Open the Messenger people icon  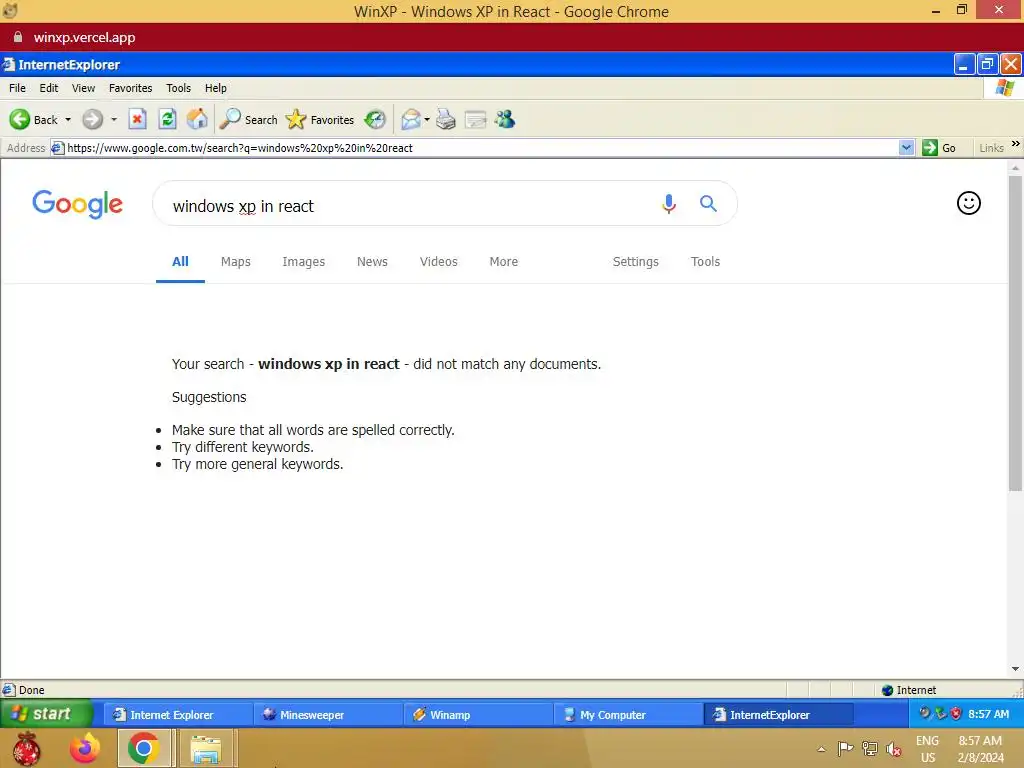point(505,120)
